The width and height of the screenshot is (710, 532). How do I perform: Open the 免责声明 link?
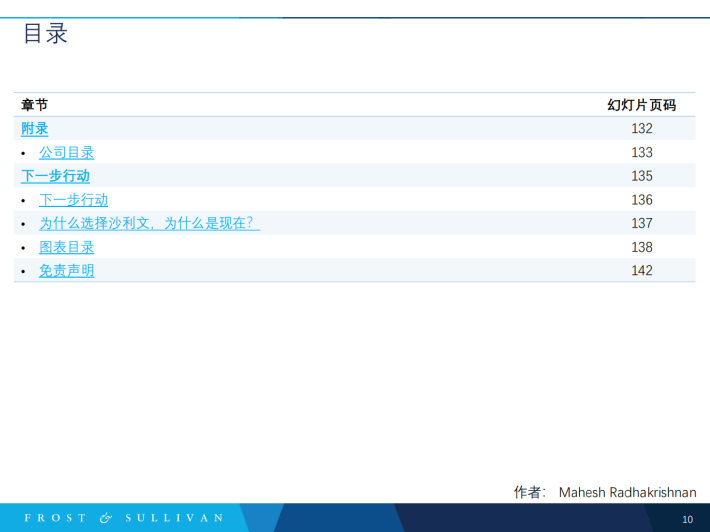(67, 271)
